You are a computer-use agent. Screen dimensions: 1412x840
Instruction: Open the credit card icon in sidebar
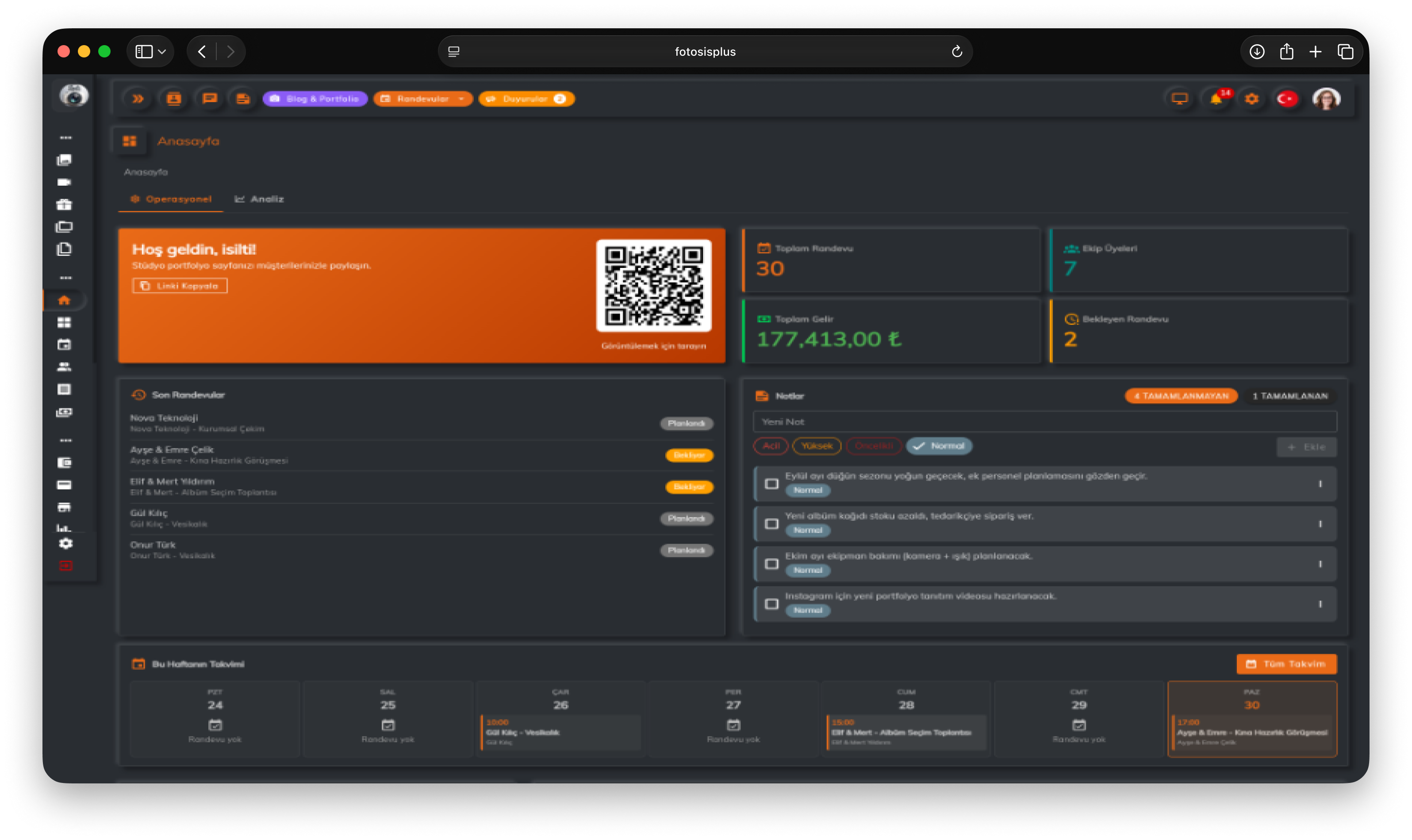(65, 485)
